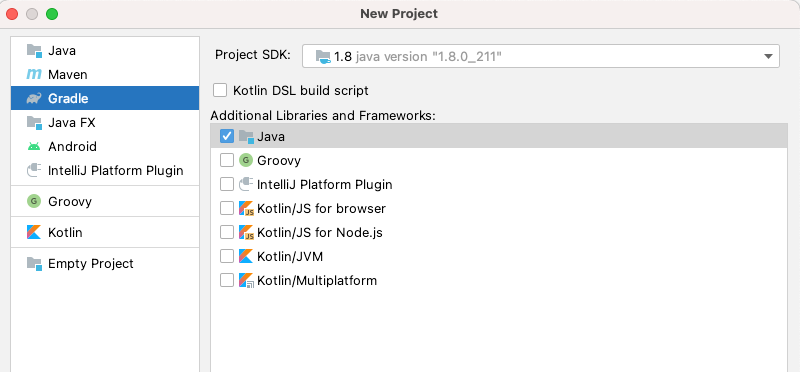The height and width of the screenshot is (372, 800).
Task: Click the Empty Project folder icon
Action: [34, 263]
